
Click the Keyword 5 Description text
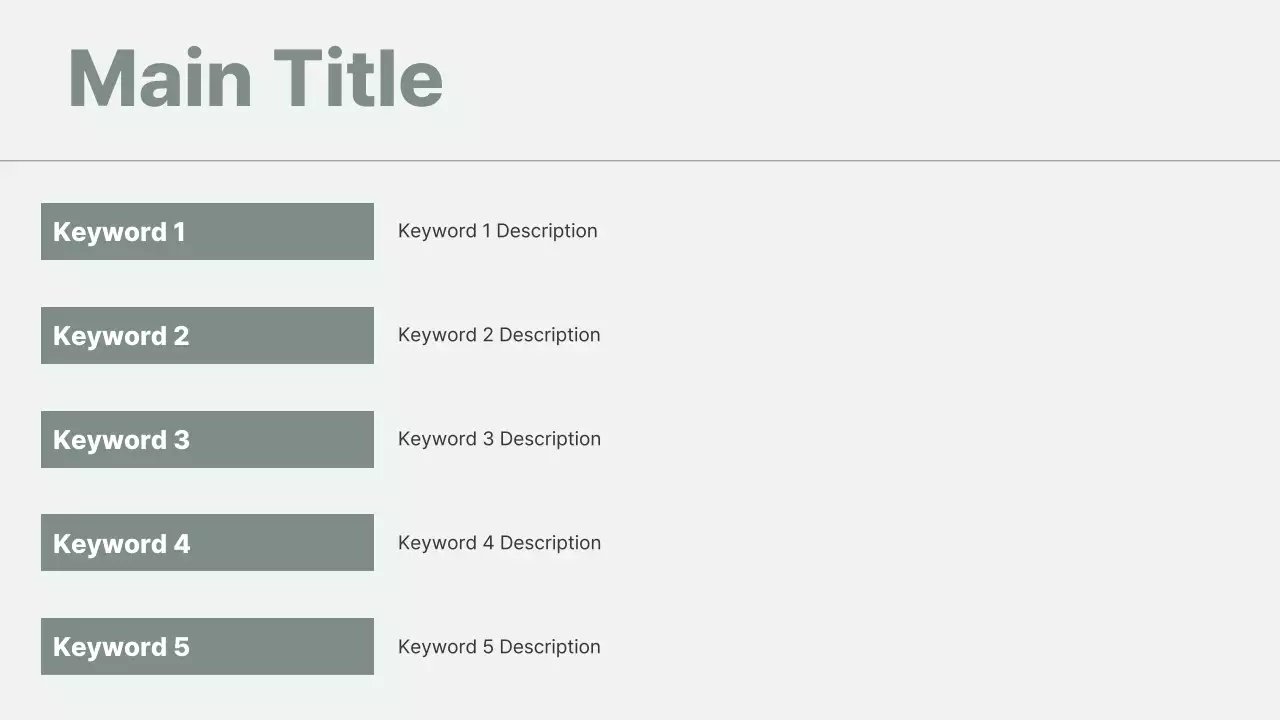coord(499,647)
